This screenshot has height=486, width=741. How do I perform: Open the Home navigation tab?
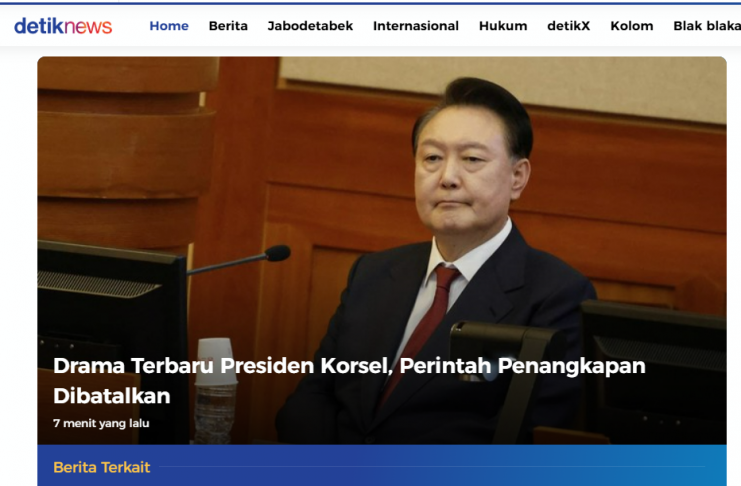click(169, 26)
